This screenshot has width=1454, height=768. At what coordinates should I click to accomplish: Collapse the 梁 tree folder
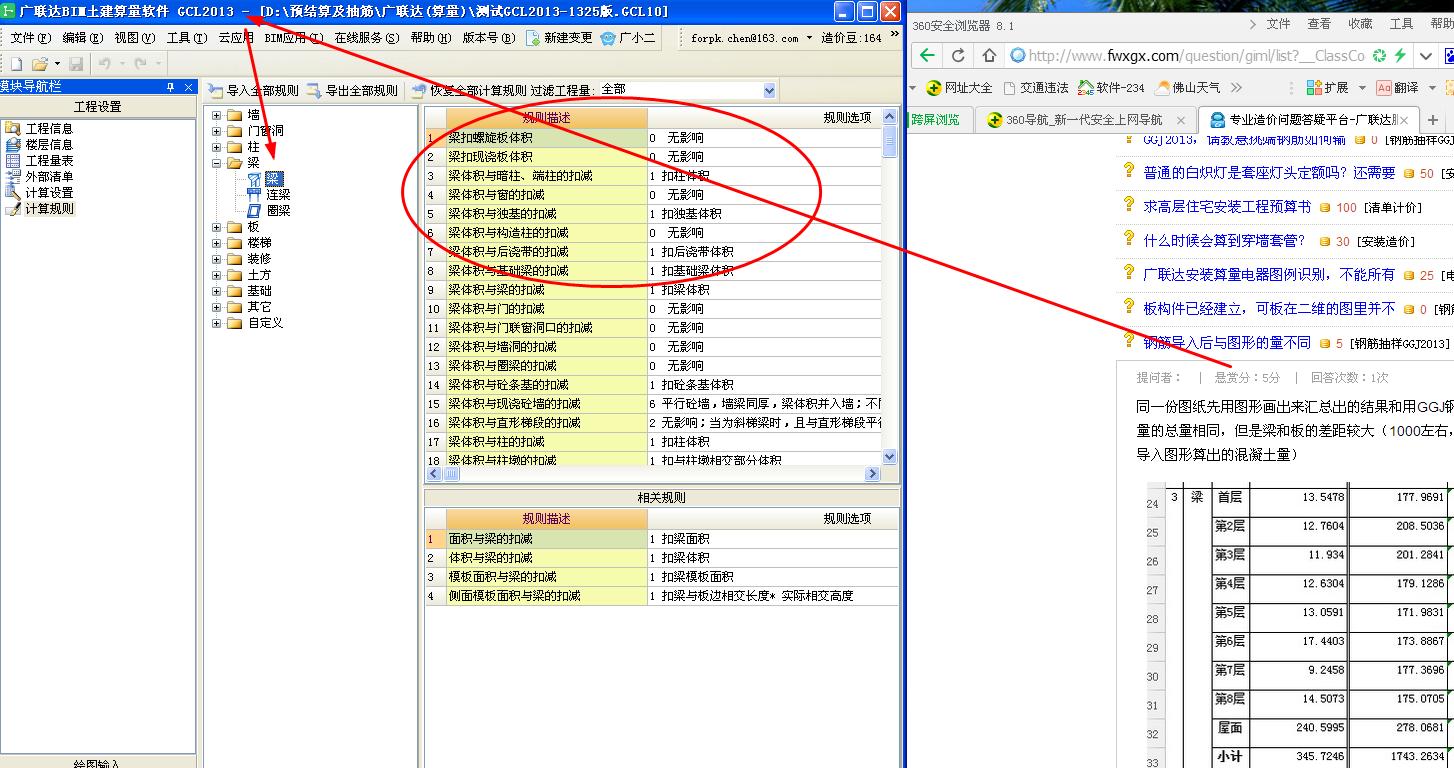[216, 163]
